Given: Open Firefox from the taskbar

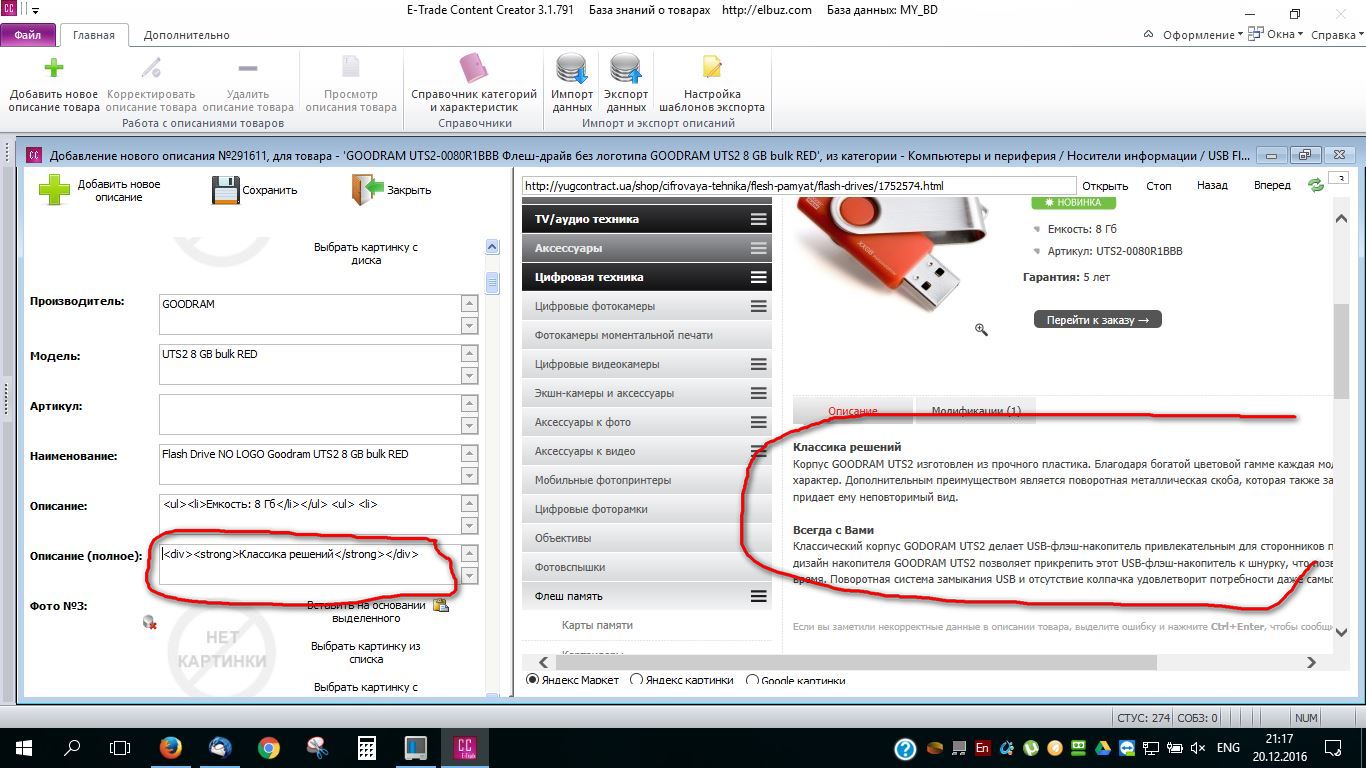Looking at the screenshot, I should coord(170,747).
